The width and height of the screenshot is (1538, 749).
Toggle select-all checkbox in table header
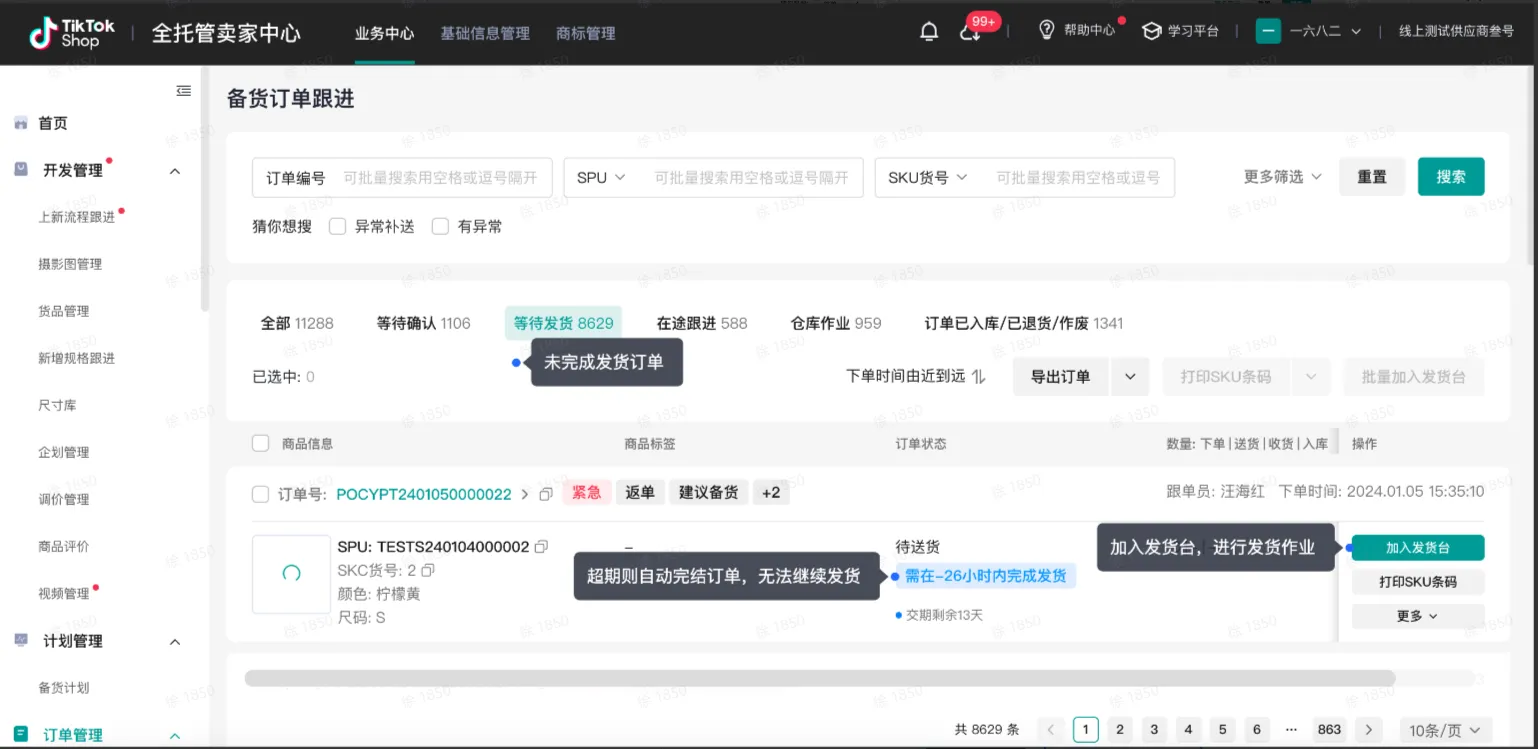pos(261,443)
